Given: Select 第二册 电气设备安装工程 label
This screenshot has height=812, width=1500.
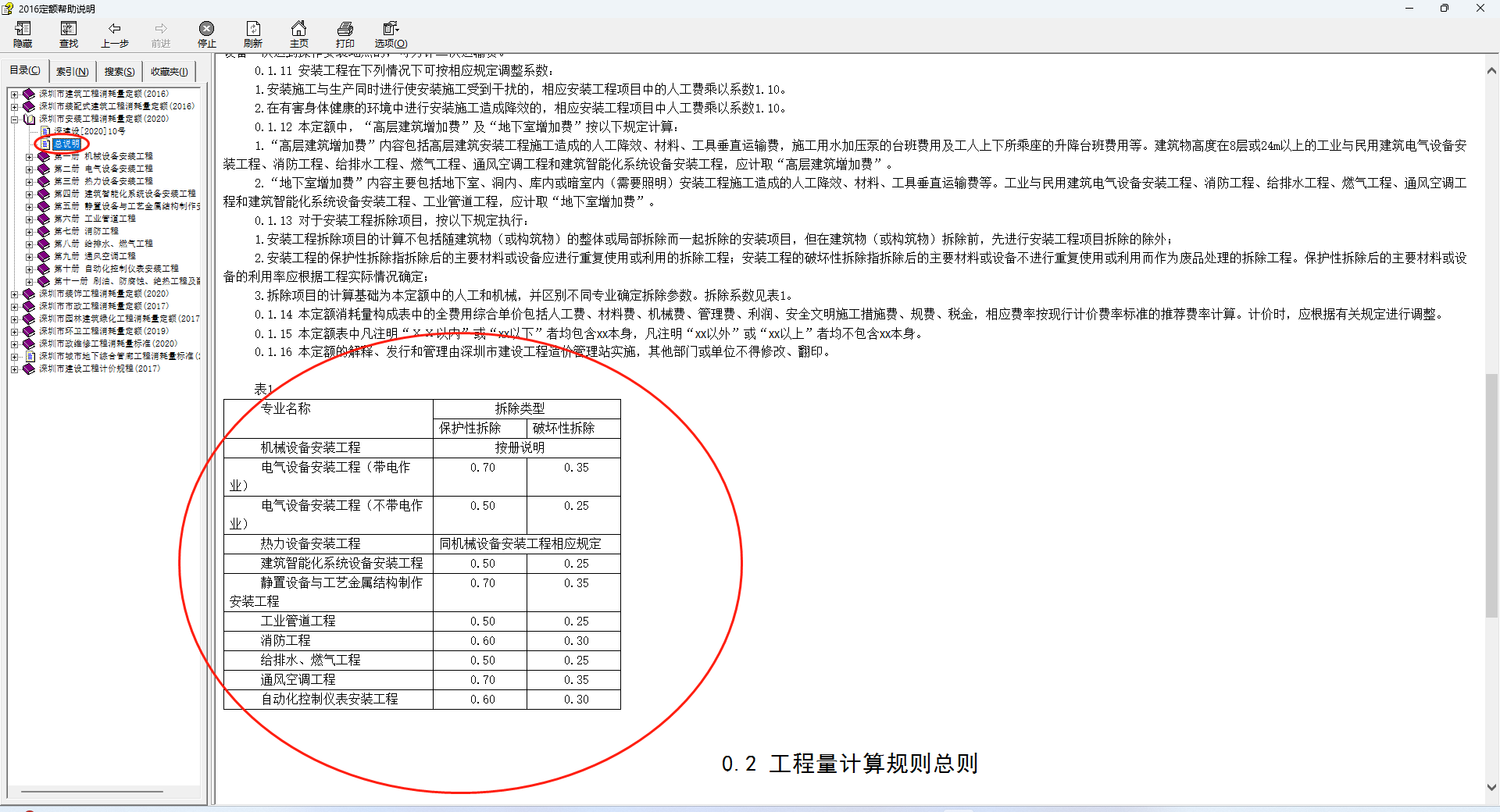Looking at the screenshot, I should tap(103, 169).
